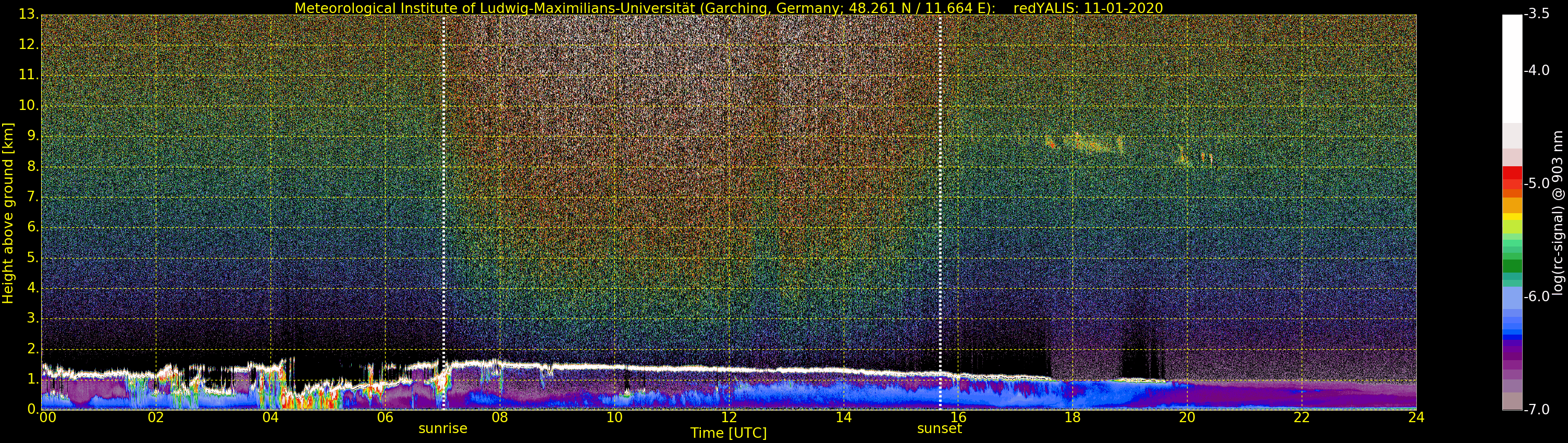1568x443 pixels.
Task: Click the bright blue band of the colorbar
Action: click(x=1512, y=331)
